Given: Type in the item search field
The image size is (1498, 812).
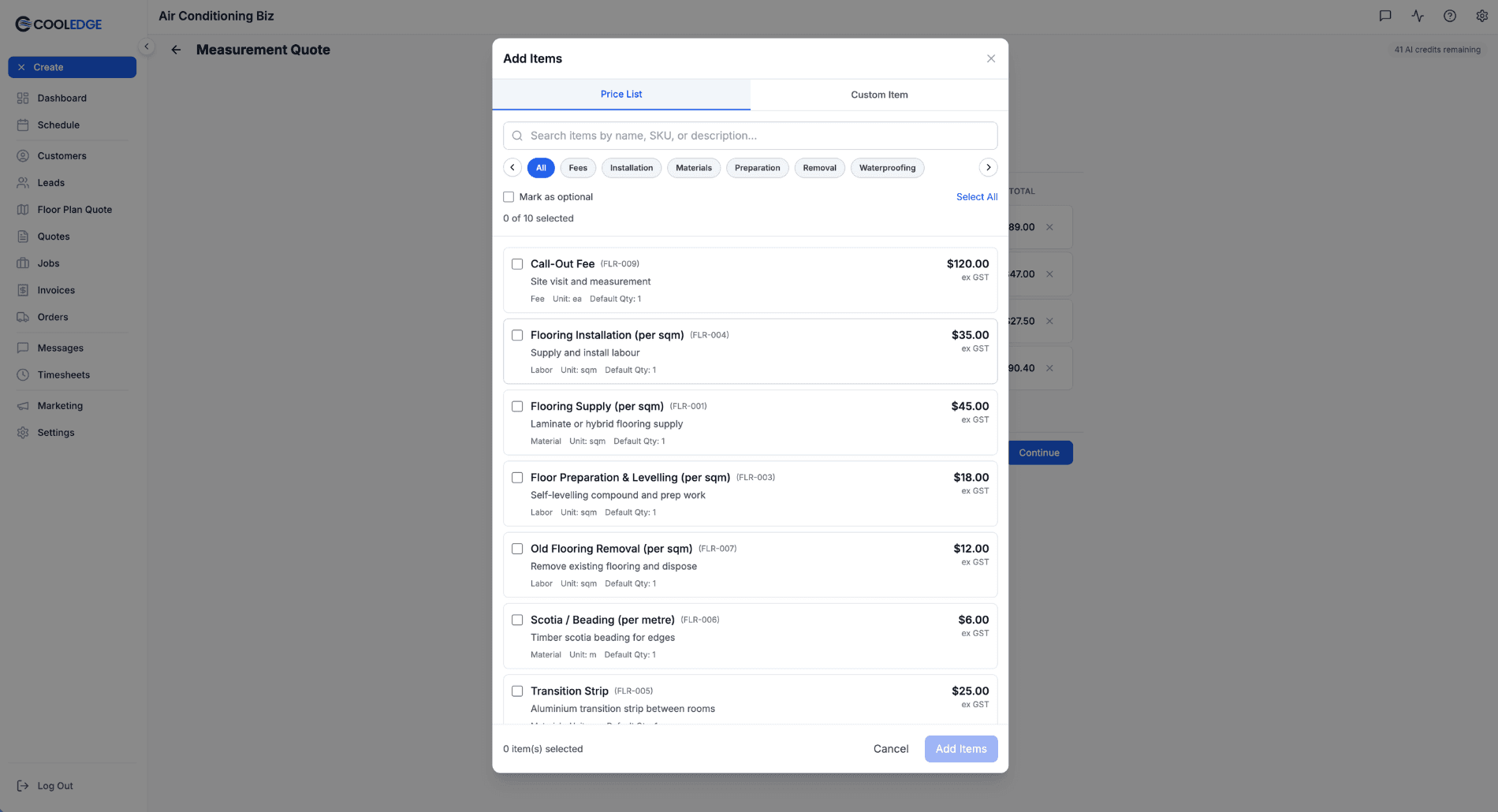Looking at the screenshot, I should [749, 135].
